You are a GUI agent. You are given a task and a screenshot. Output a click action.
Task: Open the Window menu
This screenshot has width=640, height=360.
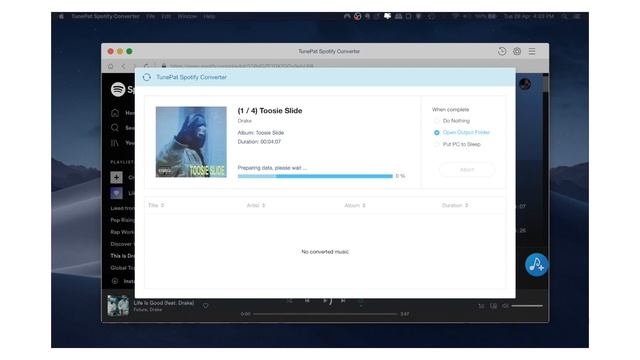tap(187, 16)
